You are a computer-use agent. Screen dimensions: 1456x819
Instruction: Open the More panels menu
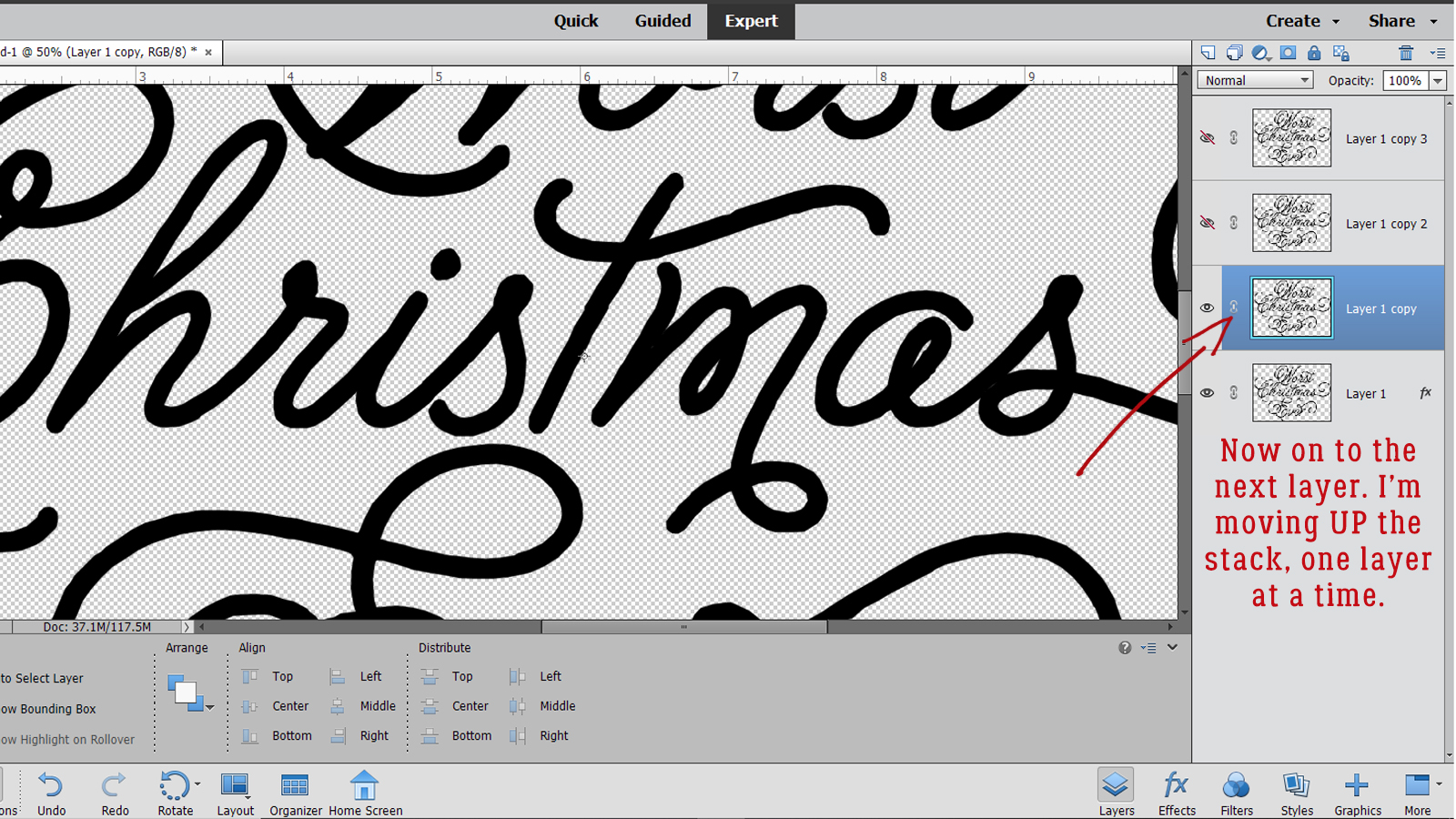(1418, 794)
